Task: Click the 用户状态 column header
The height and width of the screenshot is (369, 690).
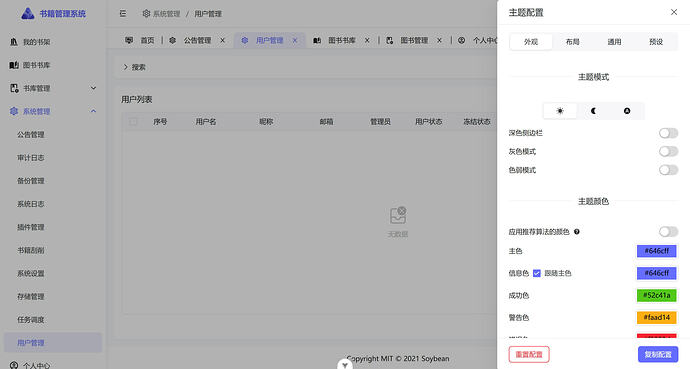Action: pos(428,122)
